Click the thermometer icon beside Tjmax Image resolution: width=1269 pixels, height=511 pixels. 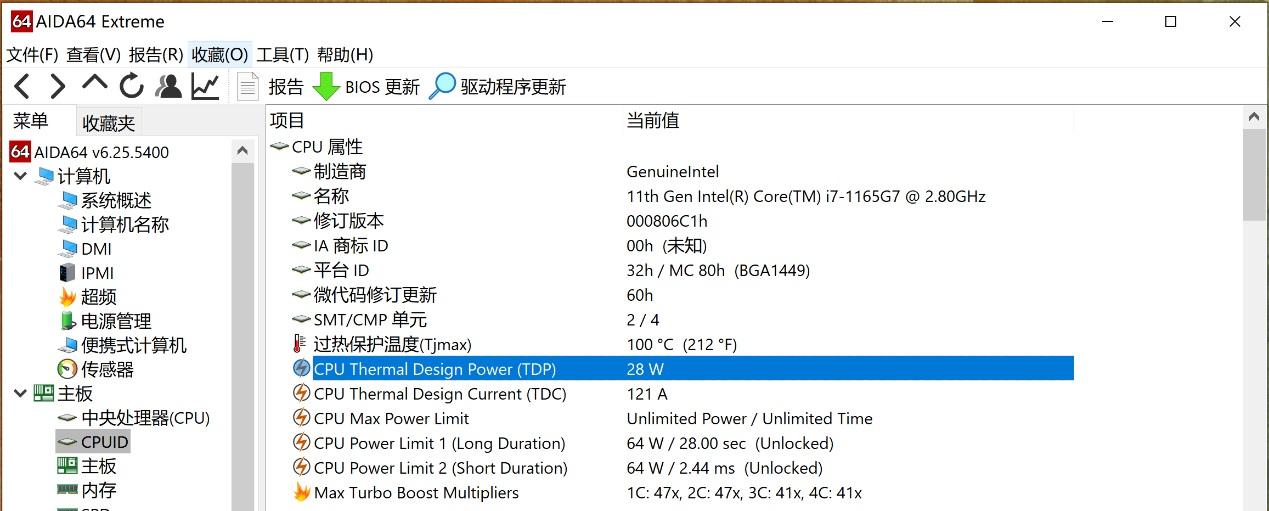pyautogui.click(x=300, y=344)
